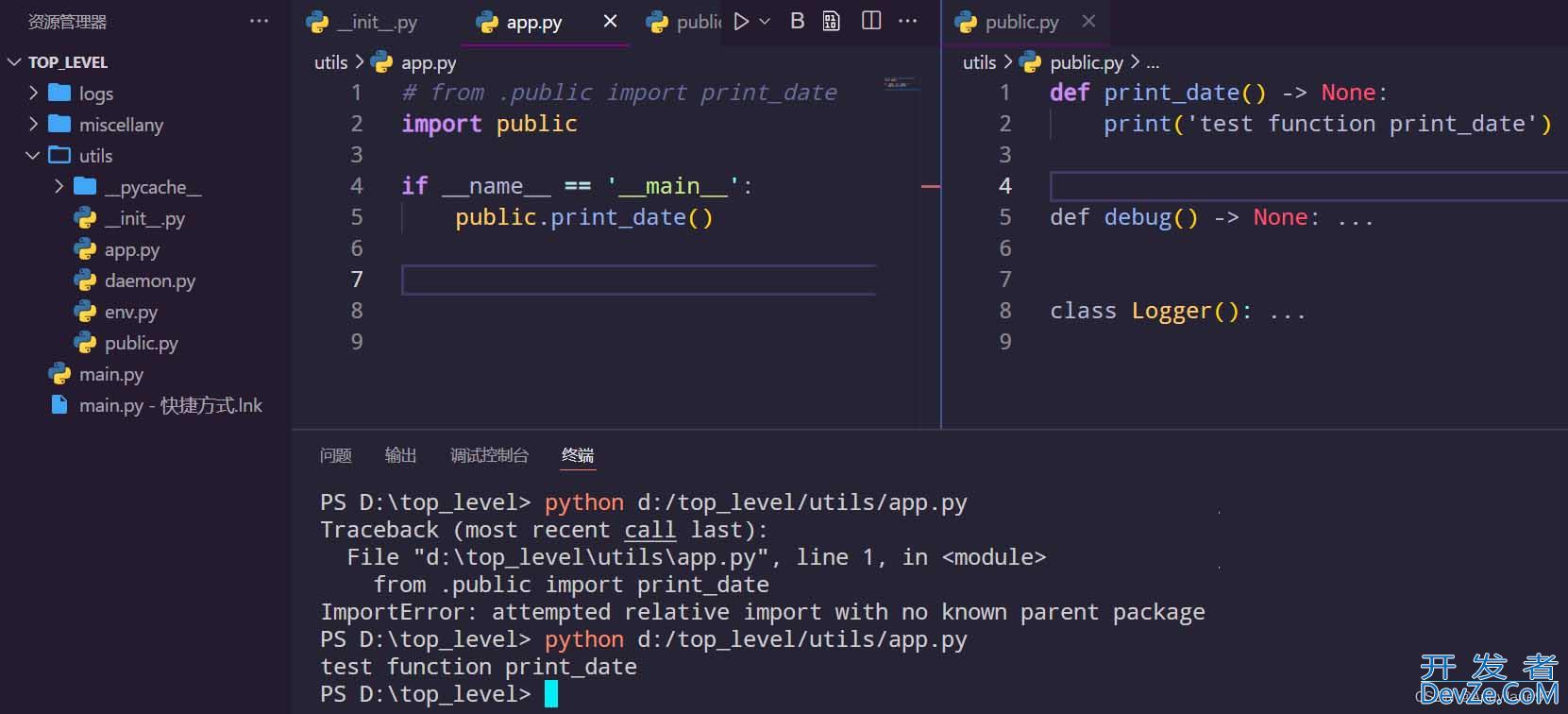Image resolution: width=1568 pixels, height=714 pixels.
Task: Expand the miscellany folder
Action: click(34, 124)
